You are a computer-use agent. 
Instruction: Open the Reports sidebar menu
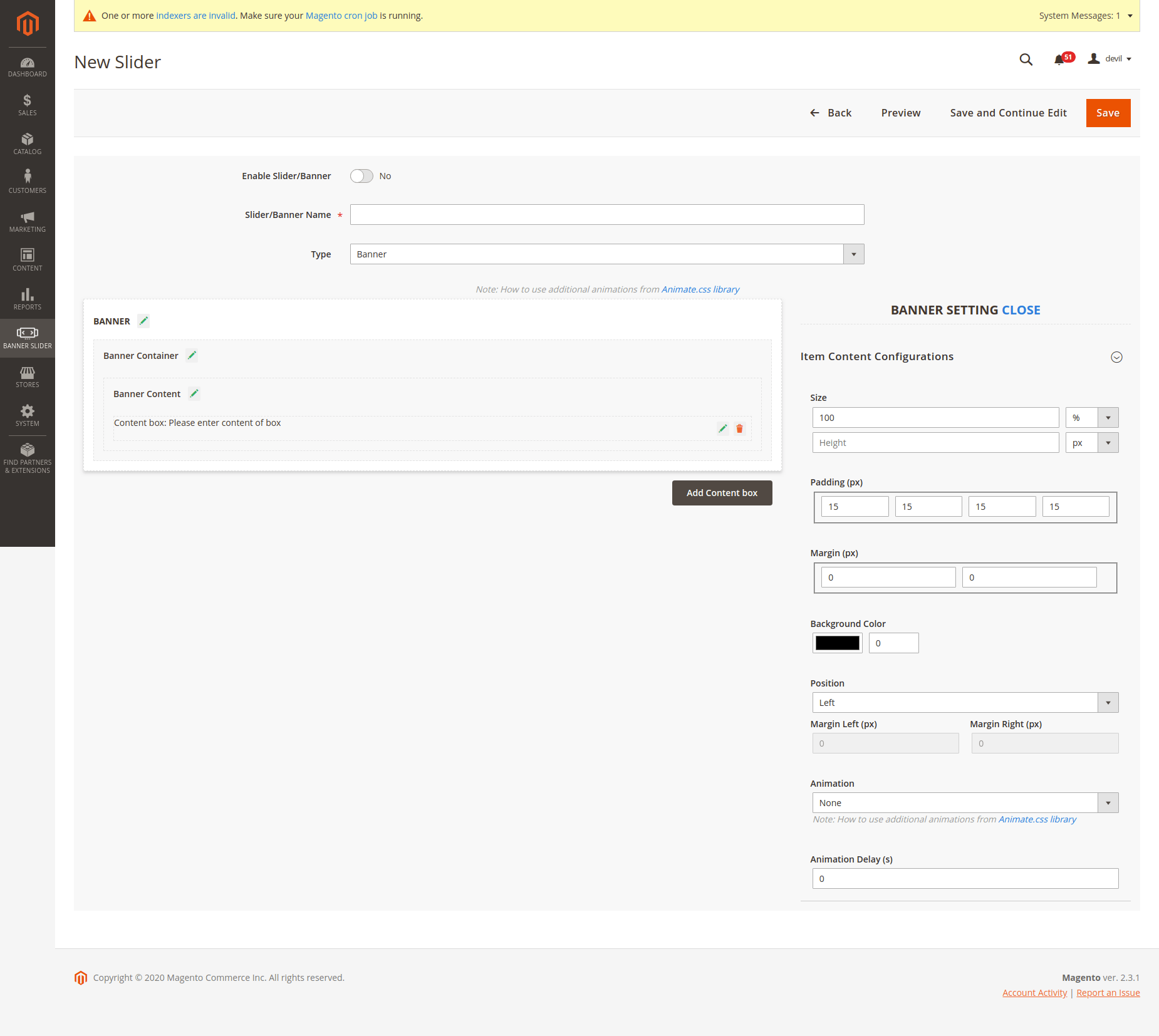pyautogui.click(x=28, y=300)
